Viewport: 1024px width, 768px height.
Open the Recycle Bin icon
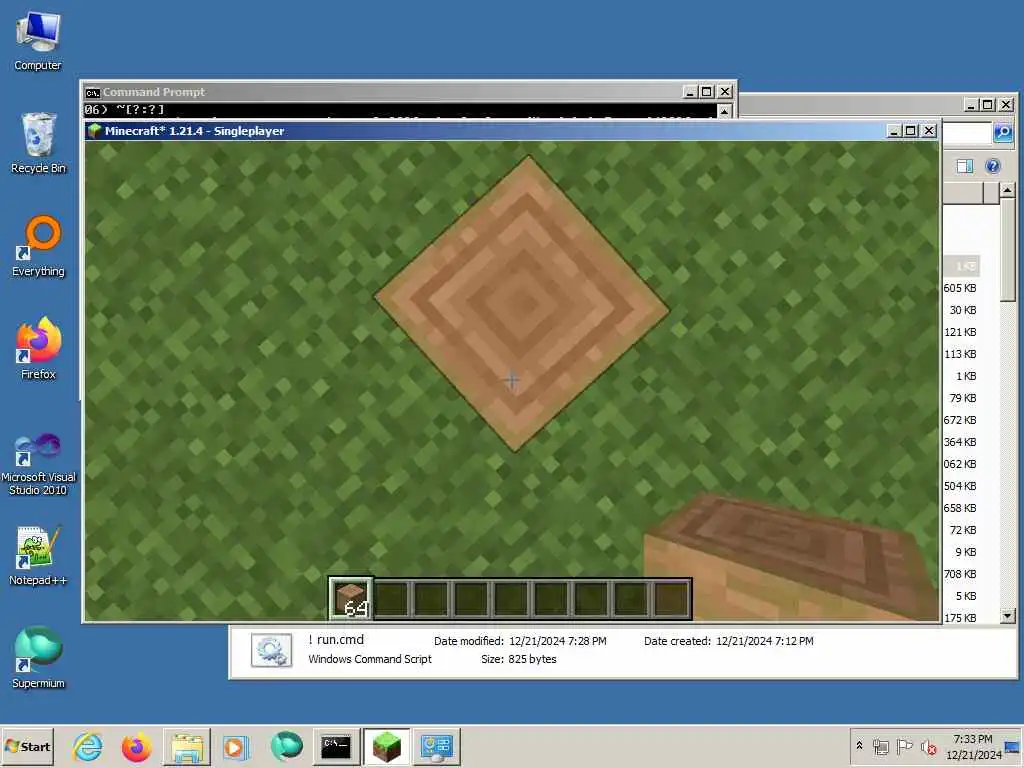point(38,143)
